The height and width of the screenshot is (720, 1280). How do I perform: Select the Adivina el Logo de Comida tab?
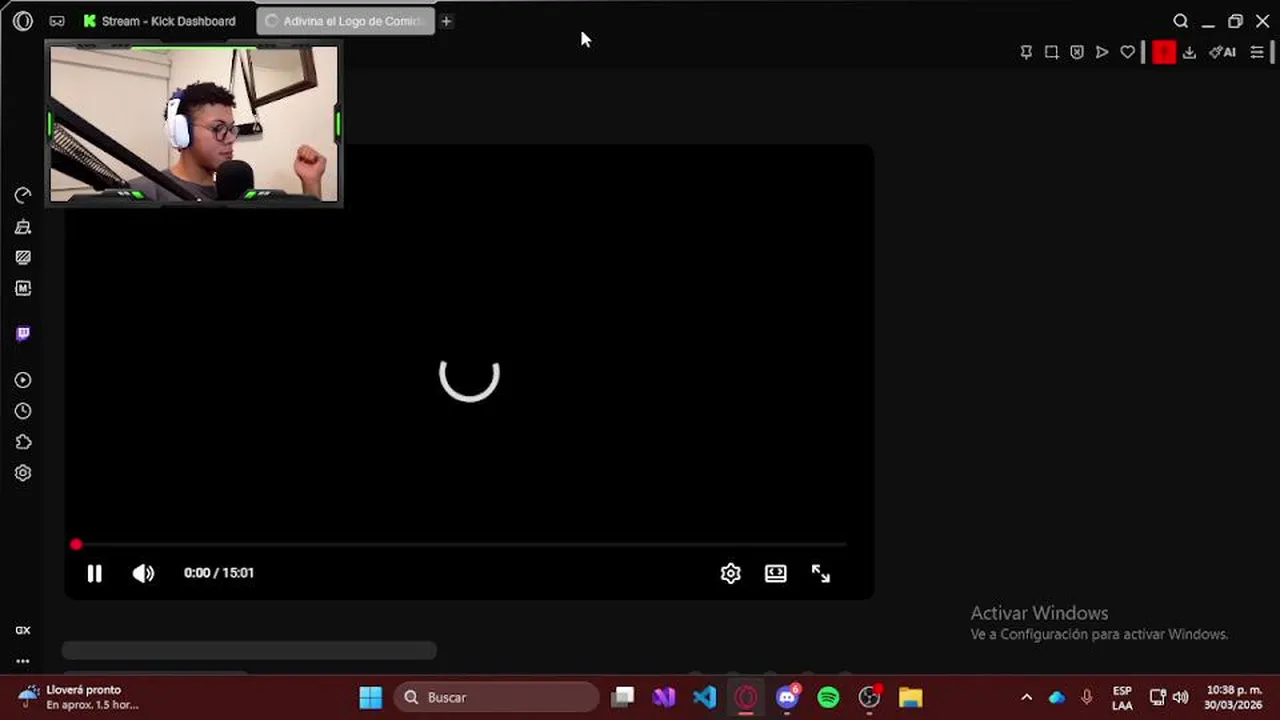pos(345,21)
